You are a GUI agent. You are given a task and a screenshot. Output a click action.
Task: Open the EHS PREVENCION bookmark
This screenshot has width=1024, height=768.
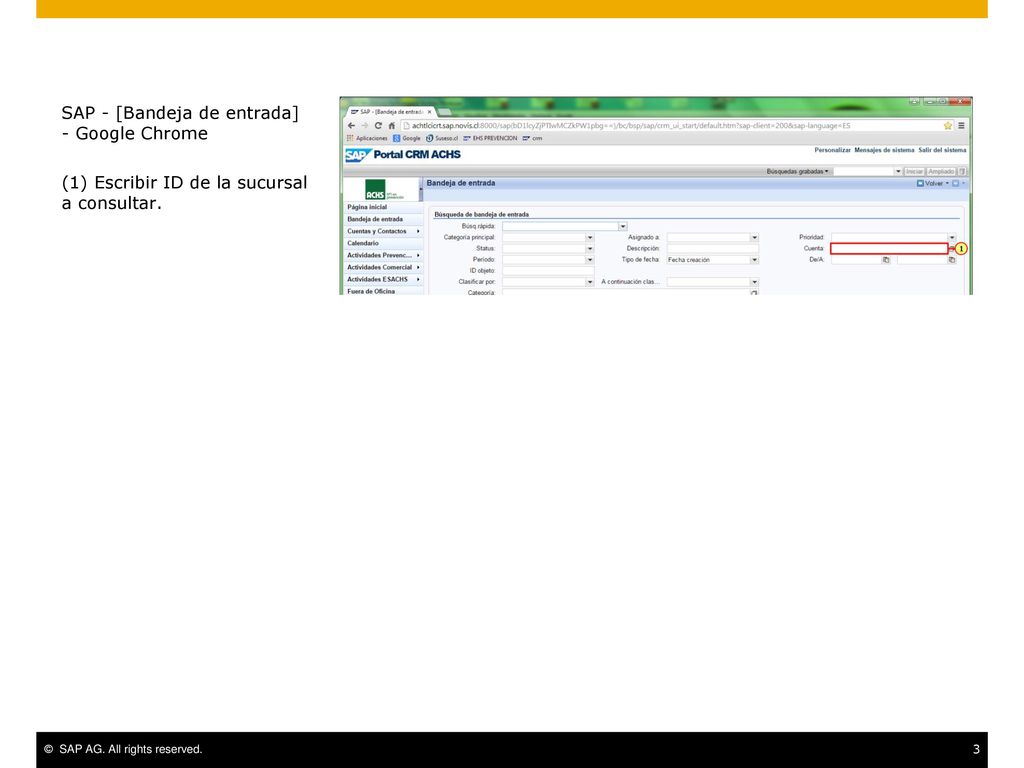coord(490,138)
